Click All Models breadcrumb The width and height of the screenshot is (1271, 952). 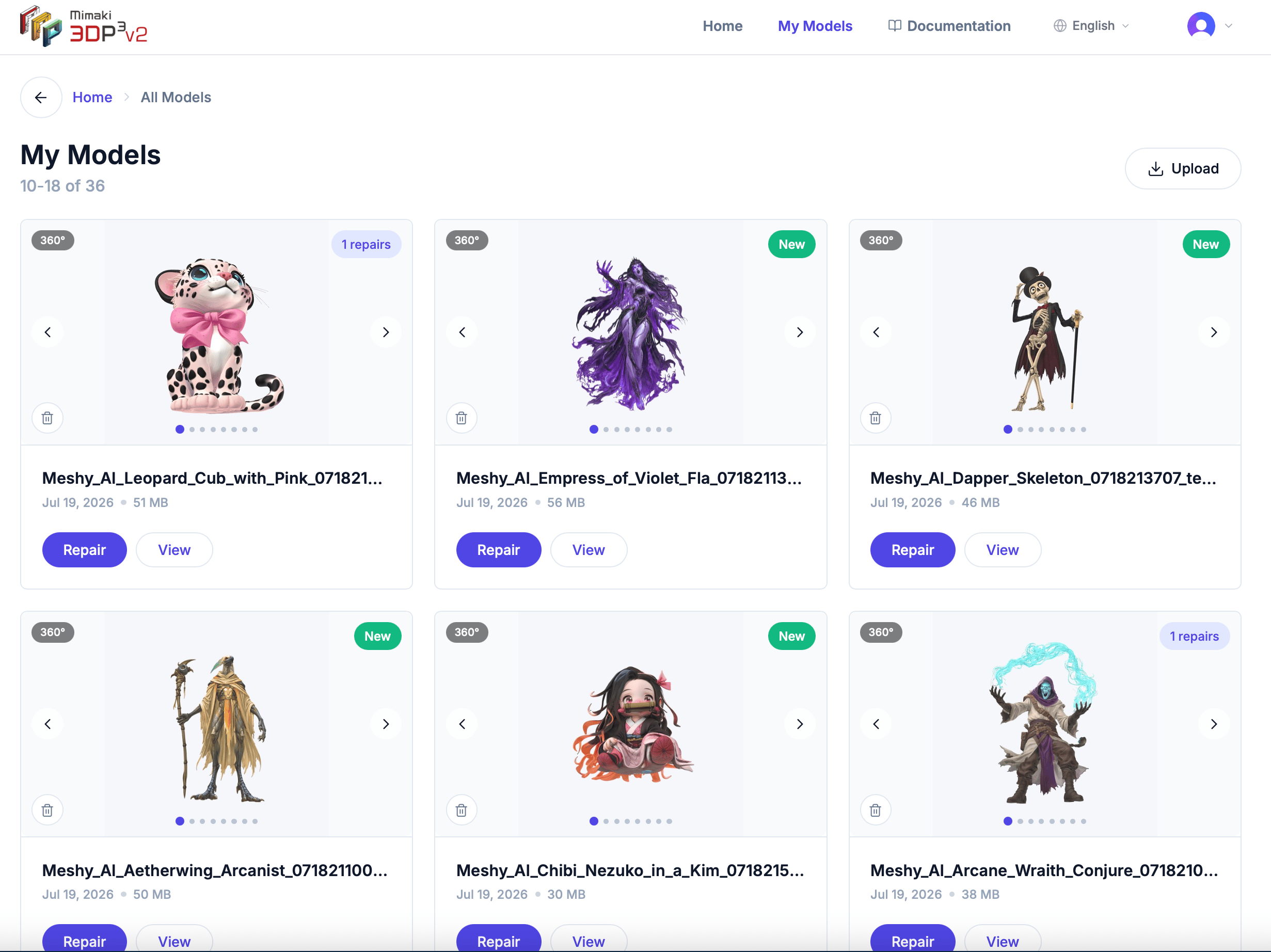click(x=176, y=97)
